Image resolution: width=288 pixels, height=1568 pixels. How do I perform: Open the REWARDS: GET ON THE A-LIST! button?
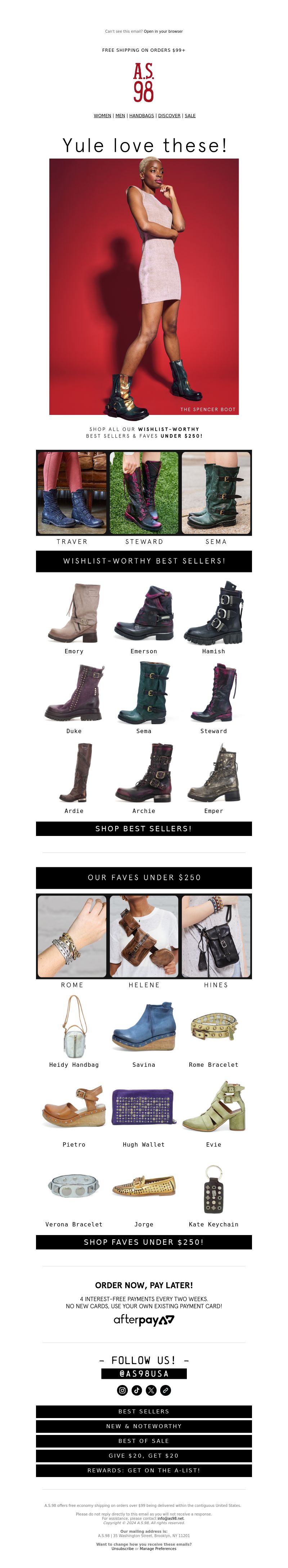(x=144, y=1470)
